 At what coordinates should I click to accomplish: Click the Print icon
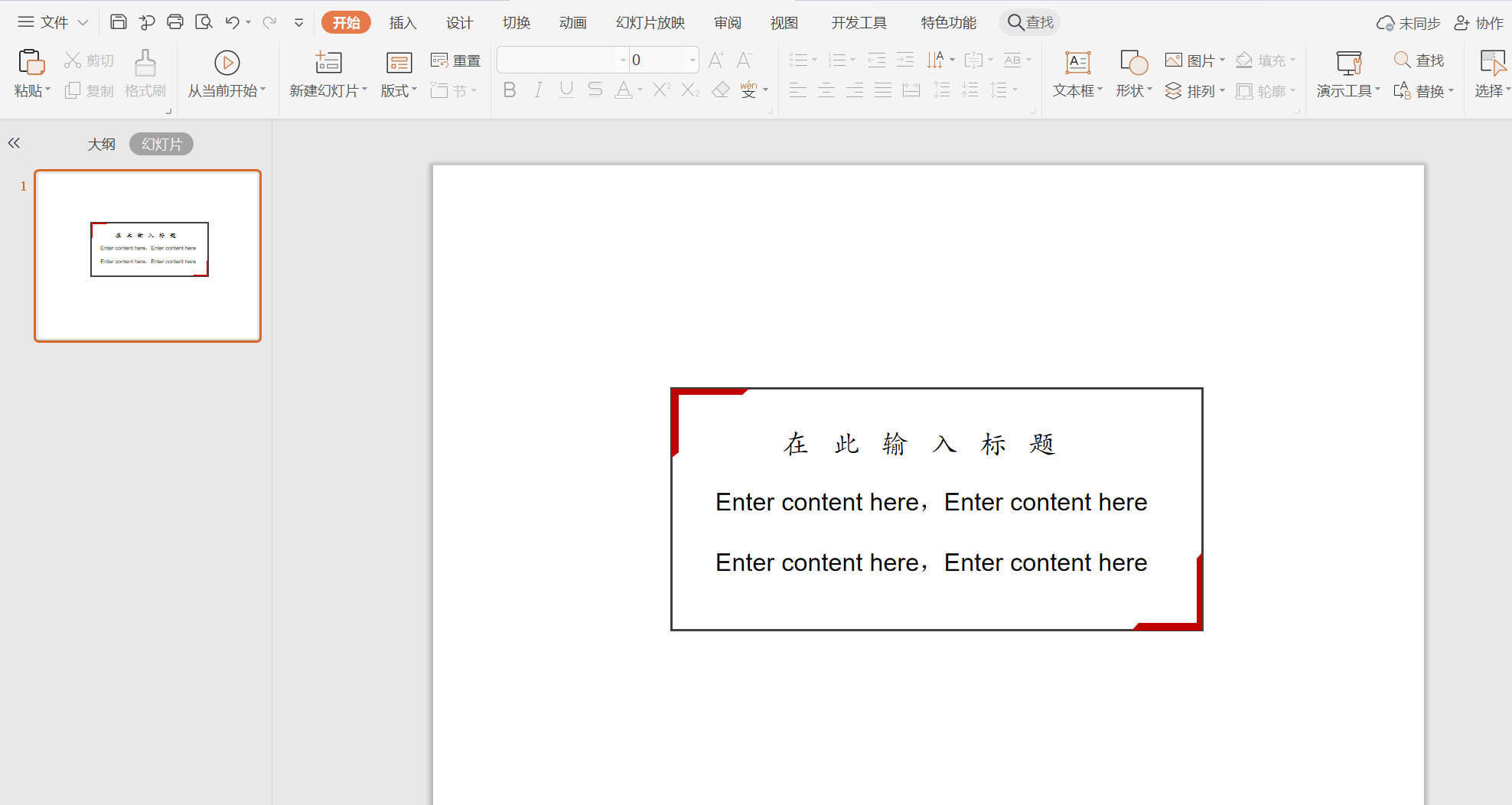(175, 22)
